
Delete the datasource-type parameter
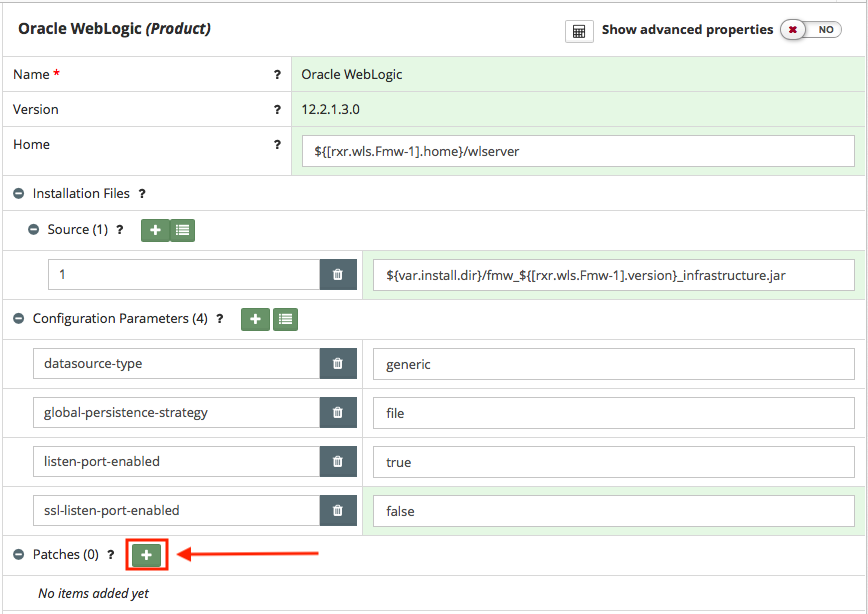point(338,364)
